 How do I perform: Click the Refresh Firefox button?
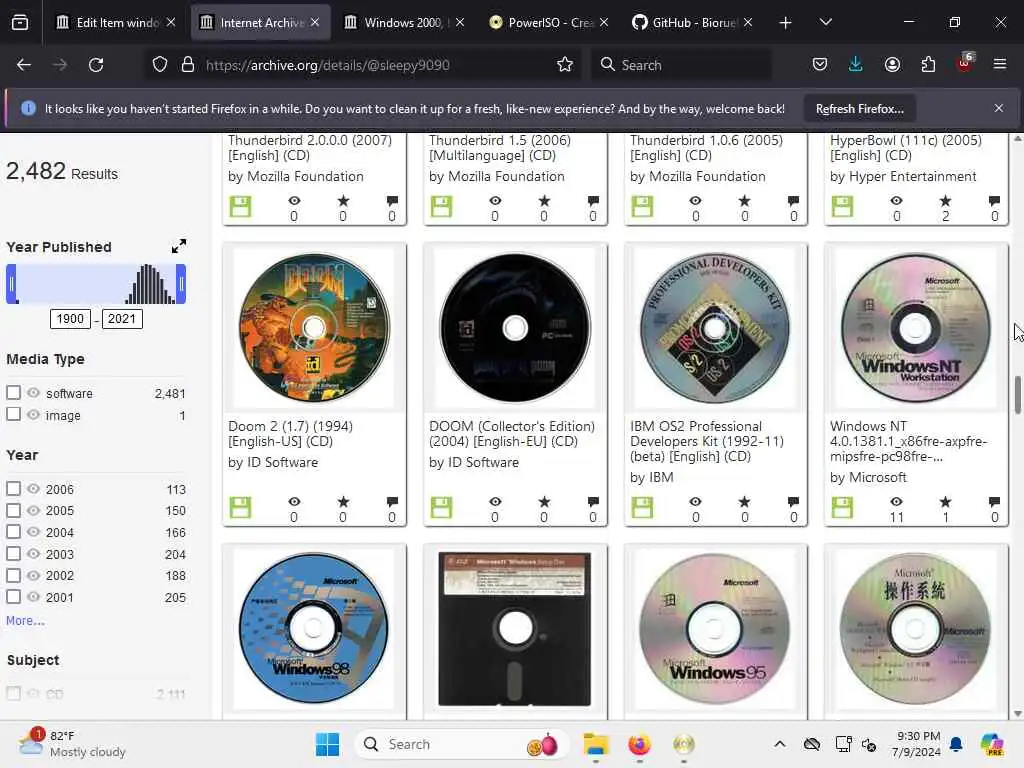(x=859, y=109)
